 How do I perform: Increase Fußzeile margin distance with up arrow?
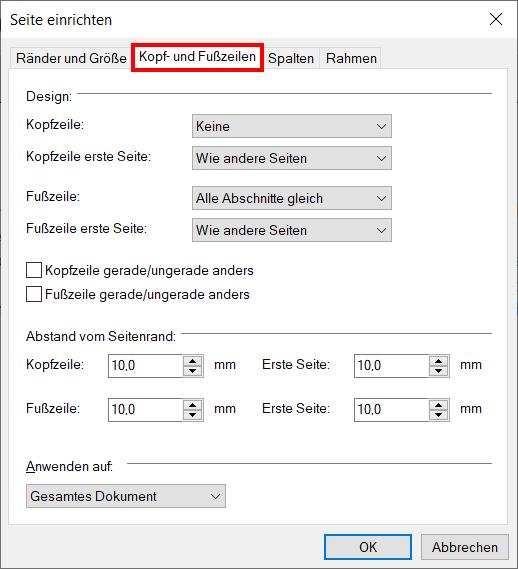tap(192, 405)
